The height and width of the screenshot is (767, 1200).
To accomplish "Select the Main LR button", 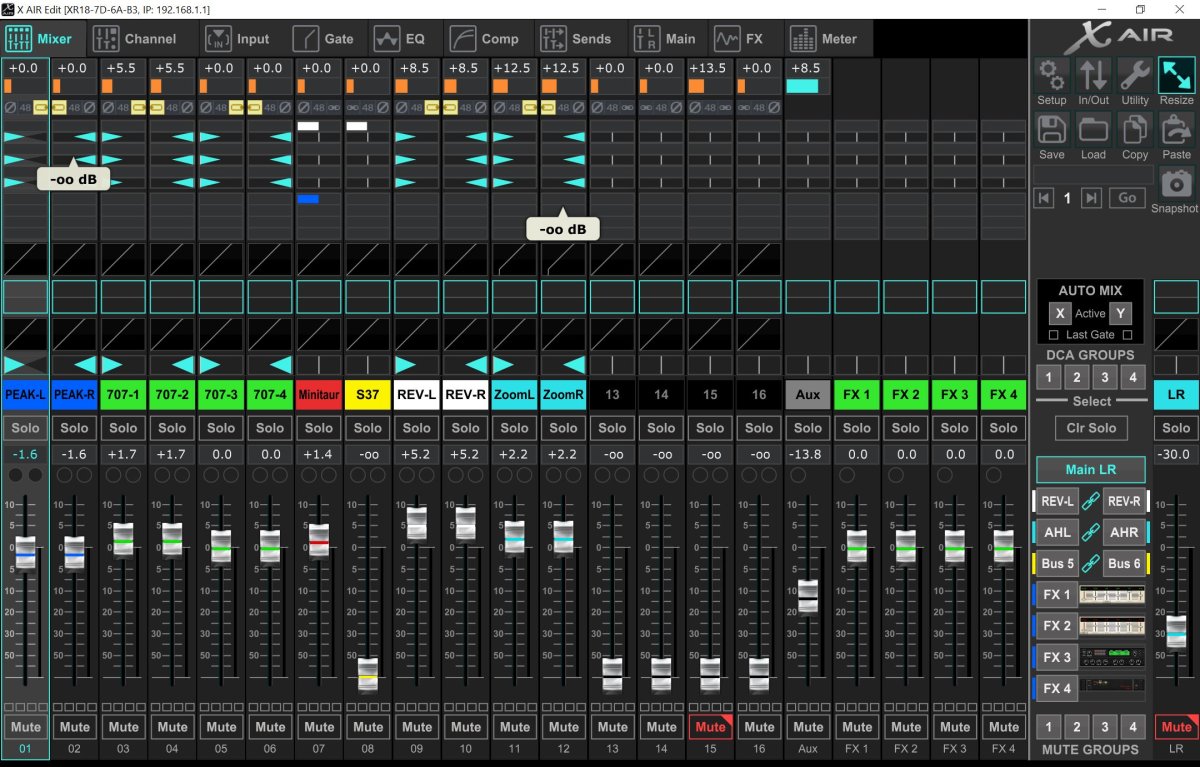I will click(x=1091, y=470).
